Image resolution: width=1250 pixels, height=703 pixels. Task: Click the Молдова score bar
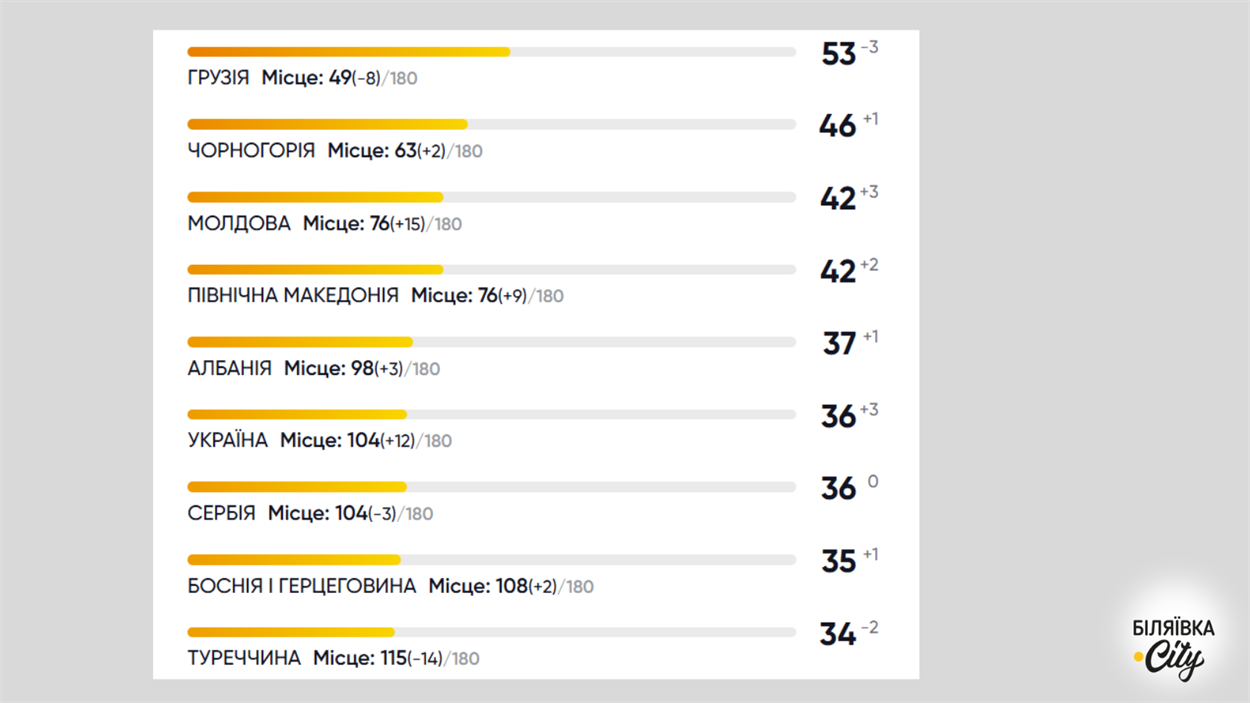[x=492, y=197]
